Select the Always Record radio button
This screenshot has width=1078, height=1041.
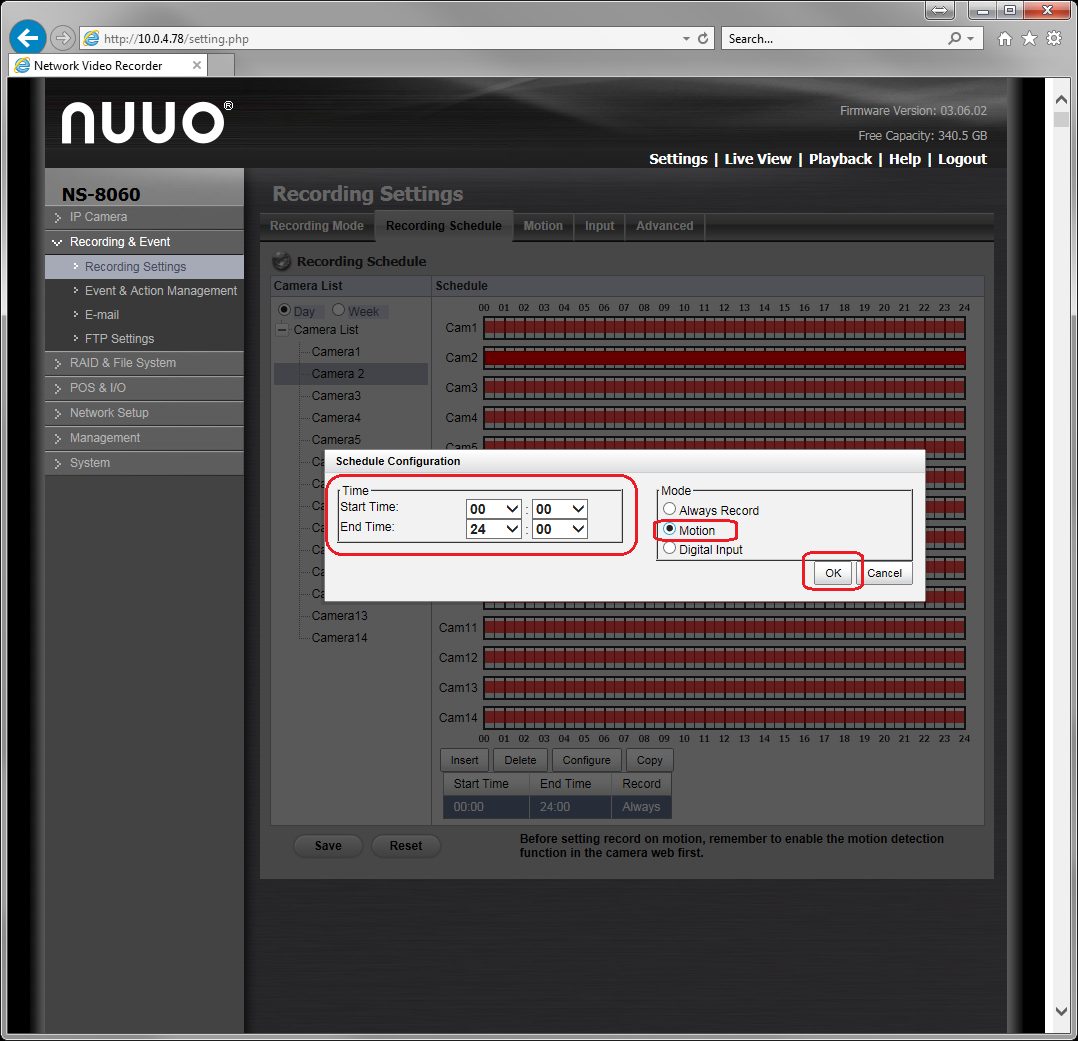tap(670, 510)
